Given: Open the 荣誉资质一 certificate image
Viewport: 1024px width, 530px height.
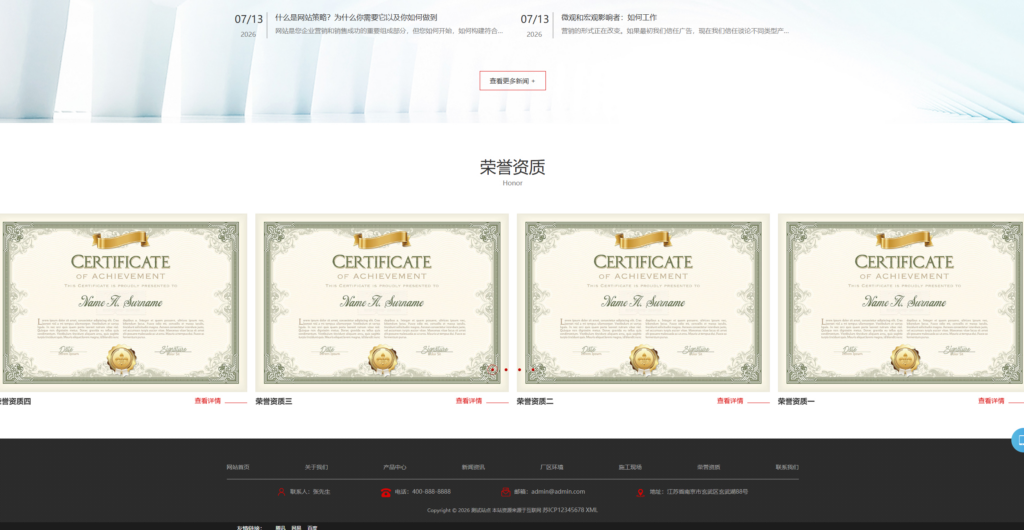Looking at the screenshot, I should click(901, 303).
